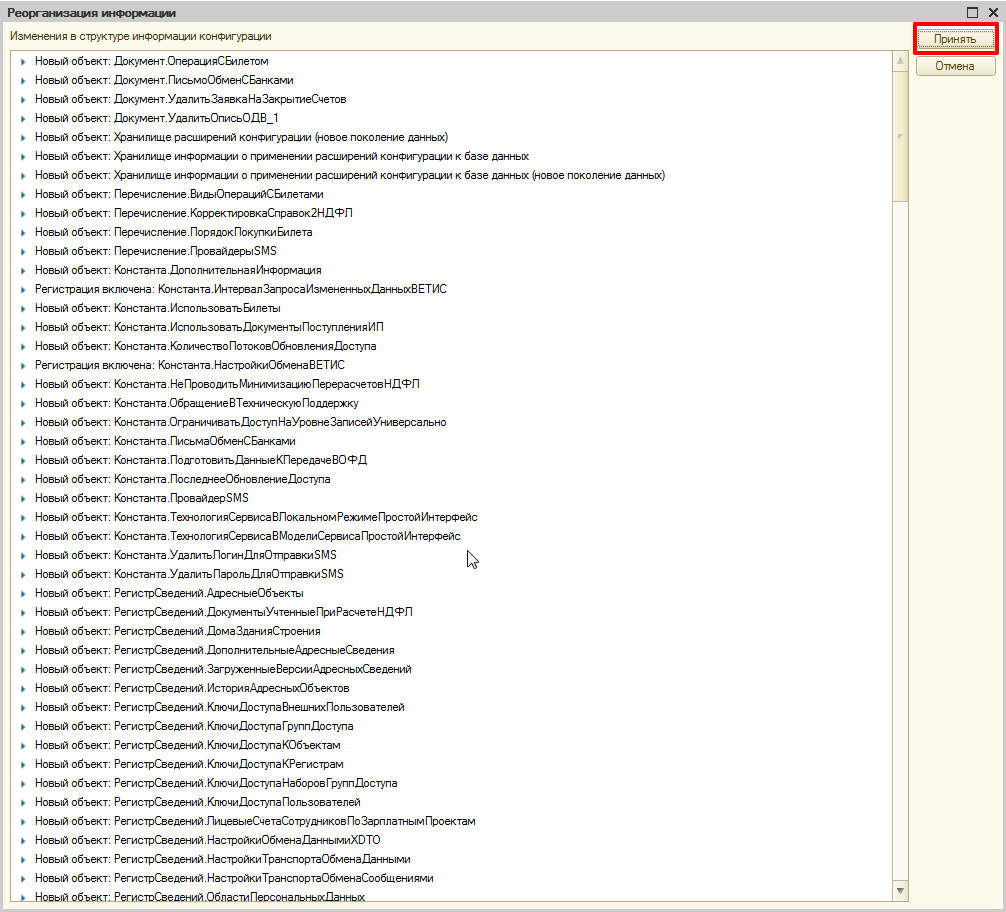The width and height of the screenshot is (1006, 912).
Task: Click the Отмена button
Action: click(955, 66)
